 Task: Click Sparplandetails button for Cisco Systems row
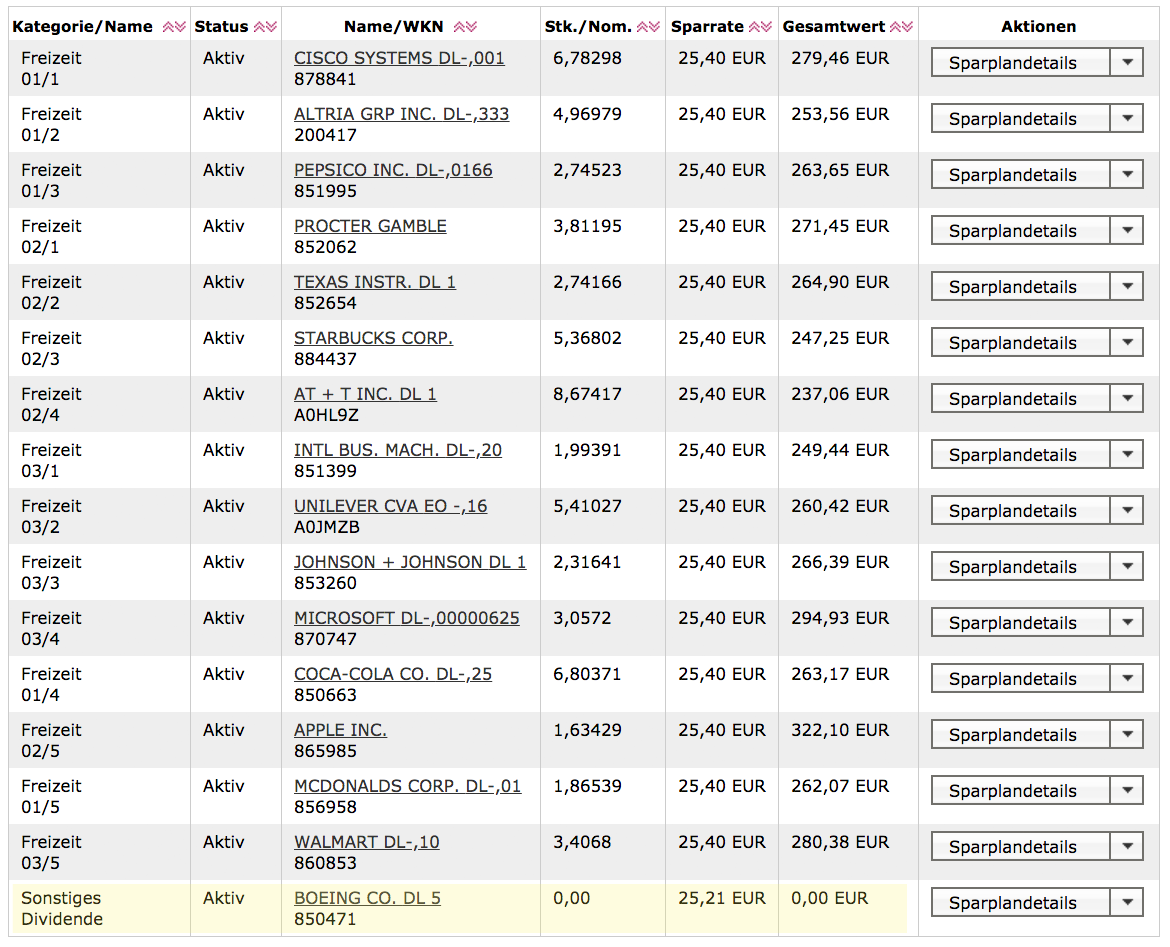coord(1020,63)
